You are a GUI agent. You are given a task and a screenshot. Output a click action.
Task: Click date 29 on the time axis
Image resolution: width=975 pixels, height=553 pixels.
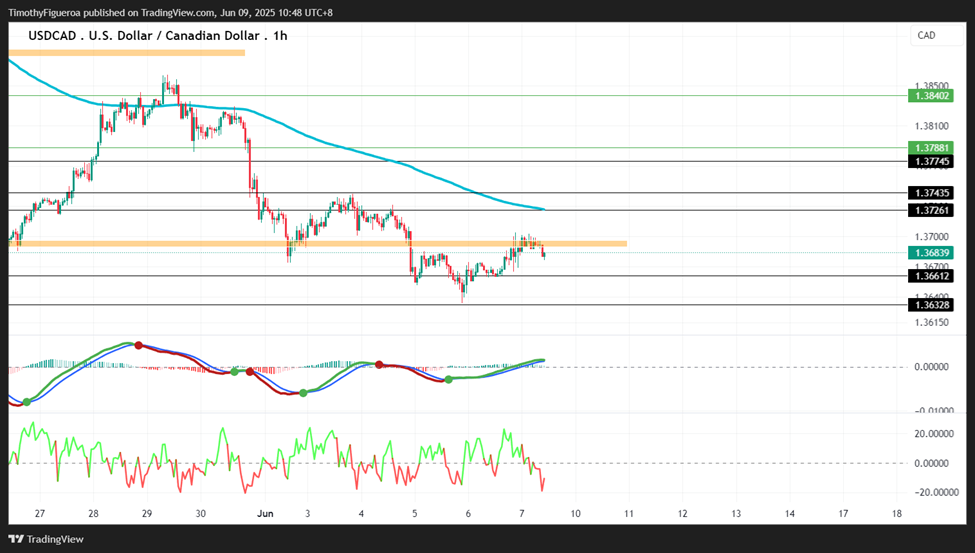click(147, 513)
